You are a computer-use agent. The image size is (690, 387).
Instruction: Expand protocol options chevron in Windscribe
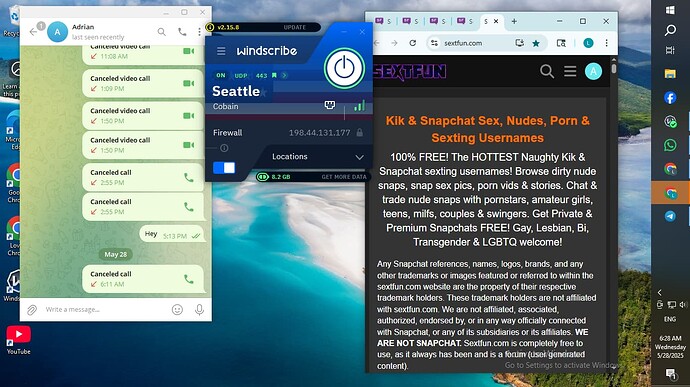pos(284,76)
